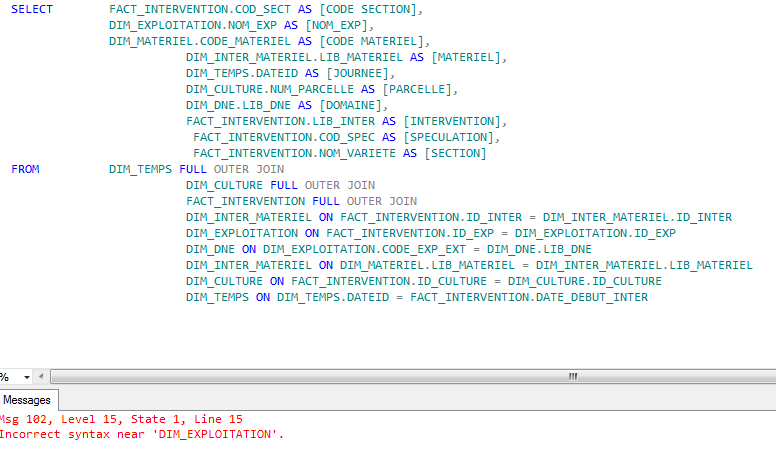Click FACT_INTERVENTION.NOM_VARIETE column text

(x=294, y=153)
